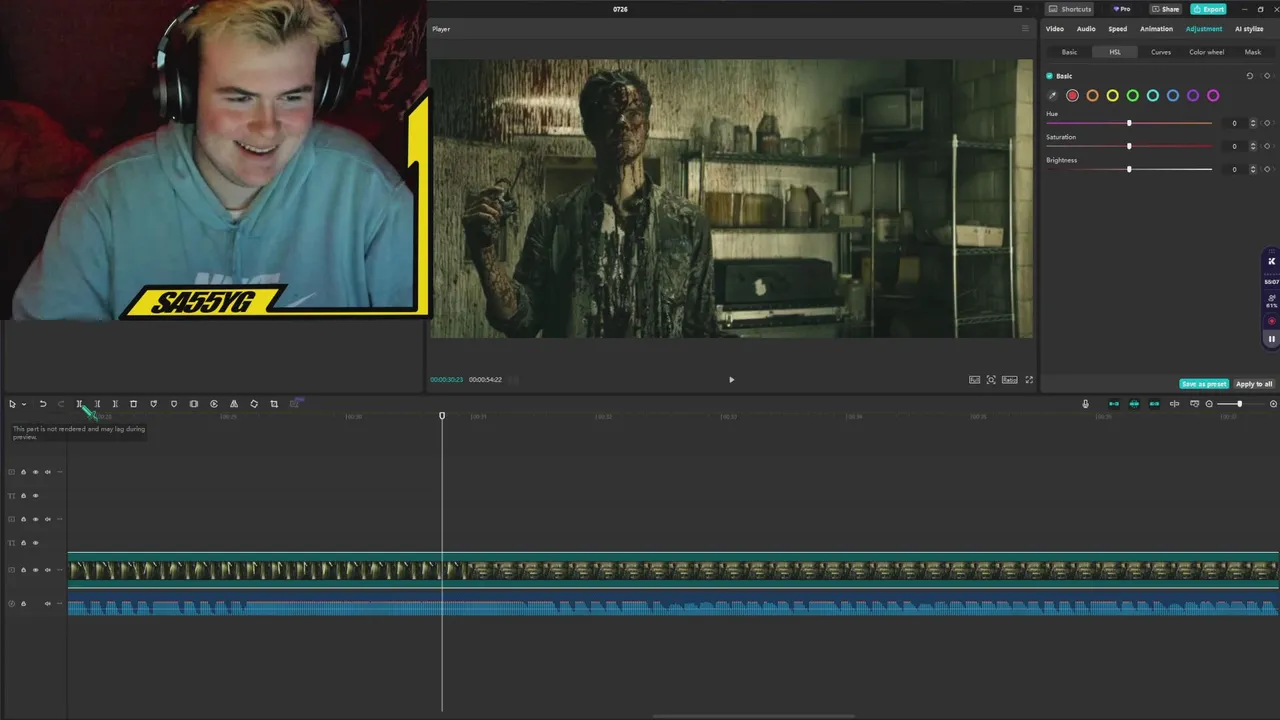1280x720 pixels.
Task: Click the trash Delete clip icon
Action: pyautogui.click(x=133, y=404)
